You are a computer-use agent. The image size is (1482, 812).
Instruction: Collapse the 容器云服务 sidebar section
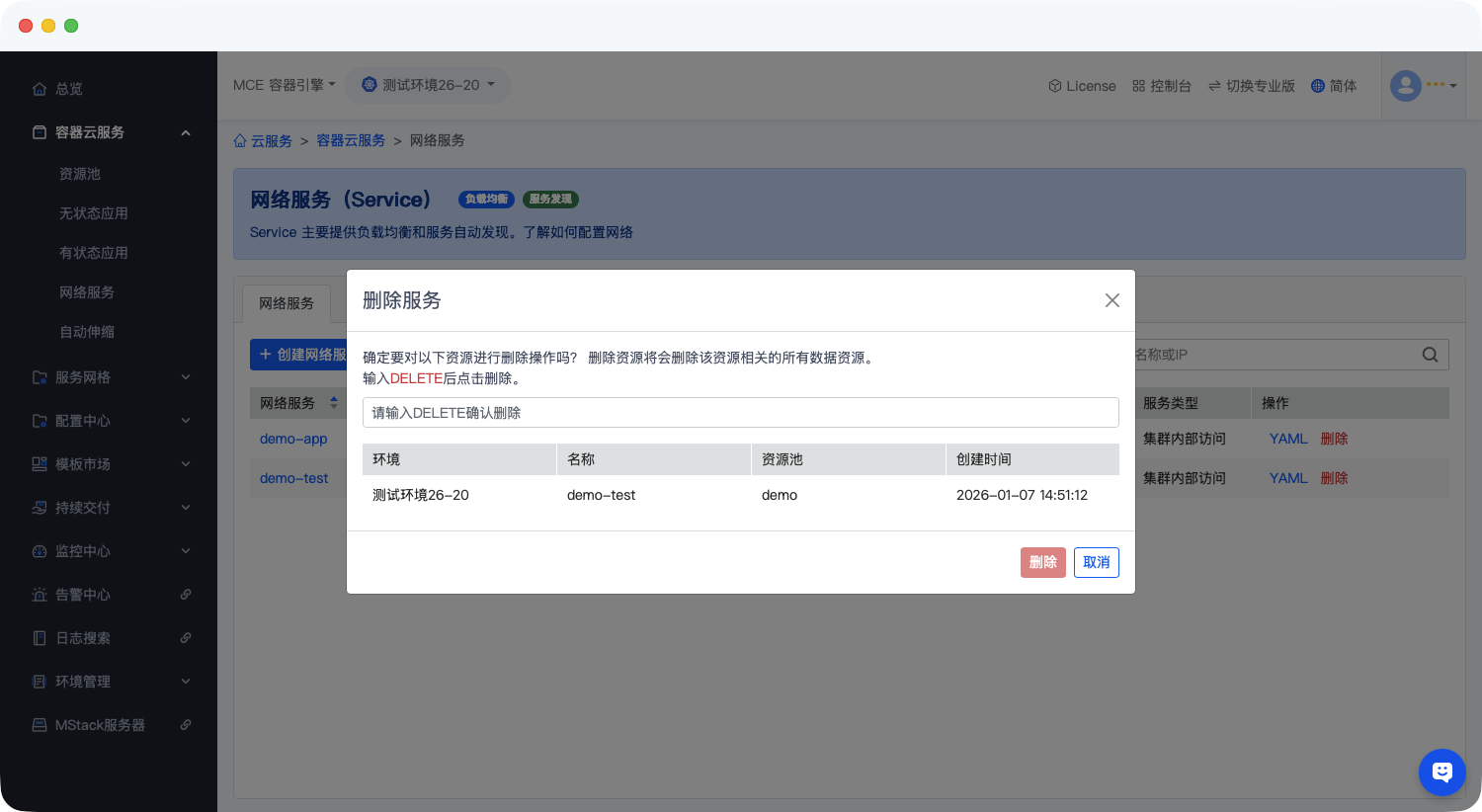pyautogui.click(x=186, y=132)
